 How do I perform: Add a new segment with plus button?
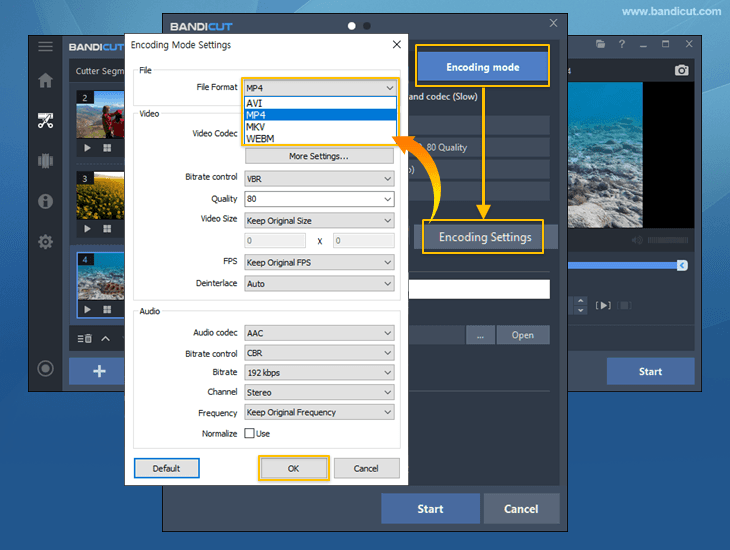(97, 371)
